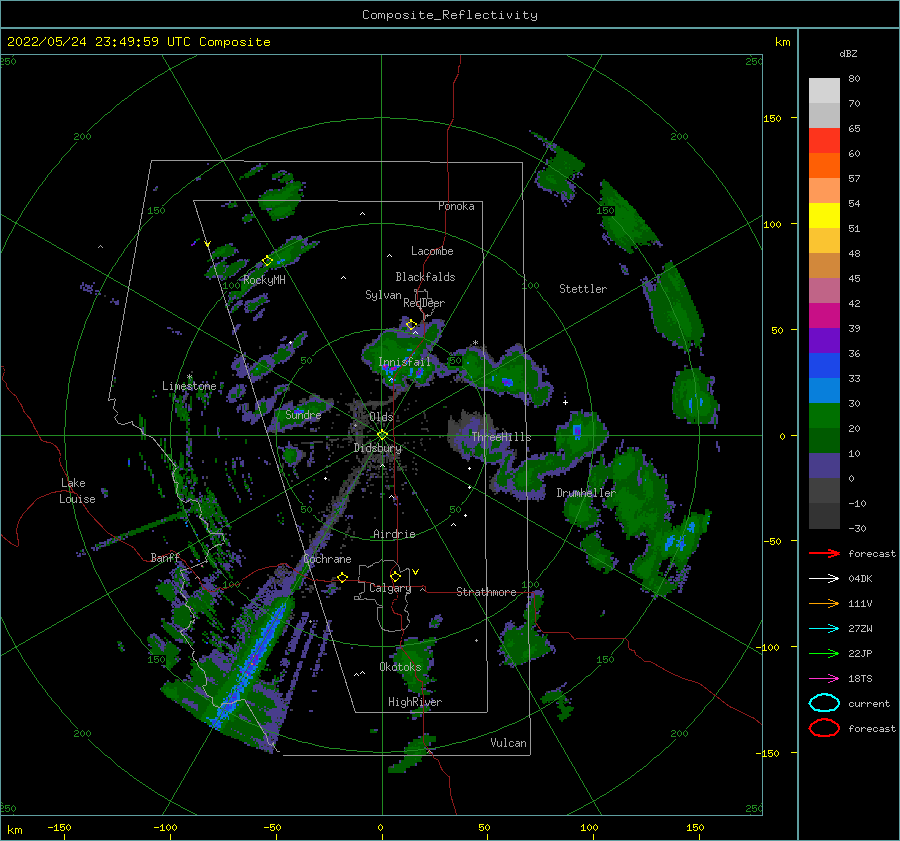Click the HighRiver label
Viewport: 900px width, 841px height.
pos(415,702)
